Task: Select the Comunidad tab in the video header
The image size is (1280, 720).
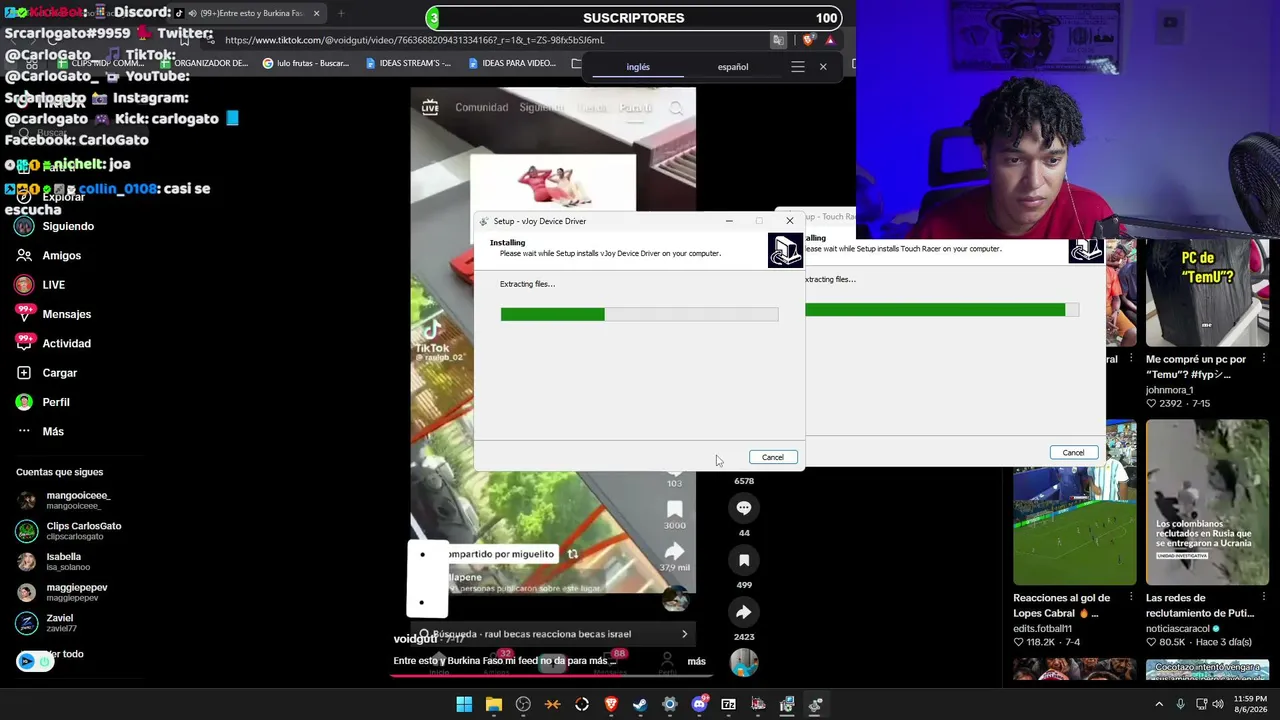Action: coord(482,107)
